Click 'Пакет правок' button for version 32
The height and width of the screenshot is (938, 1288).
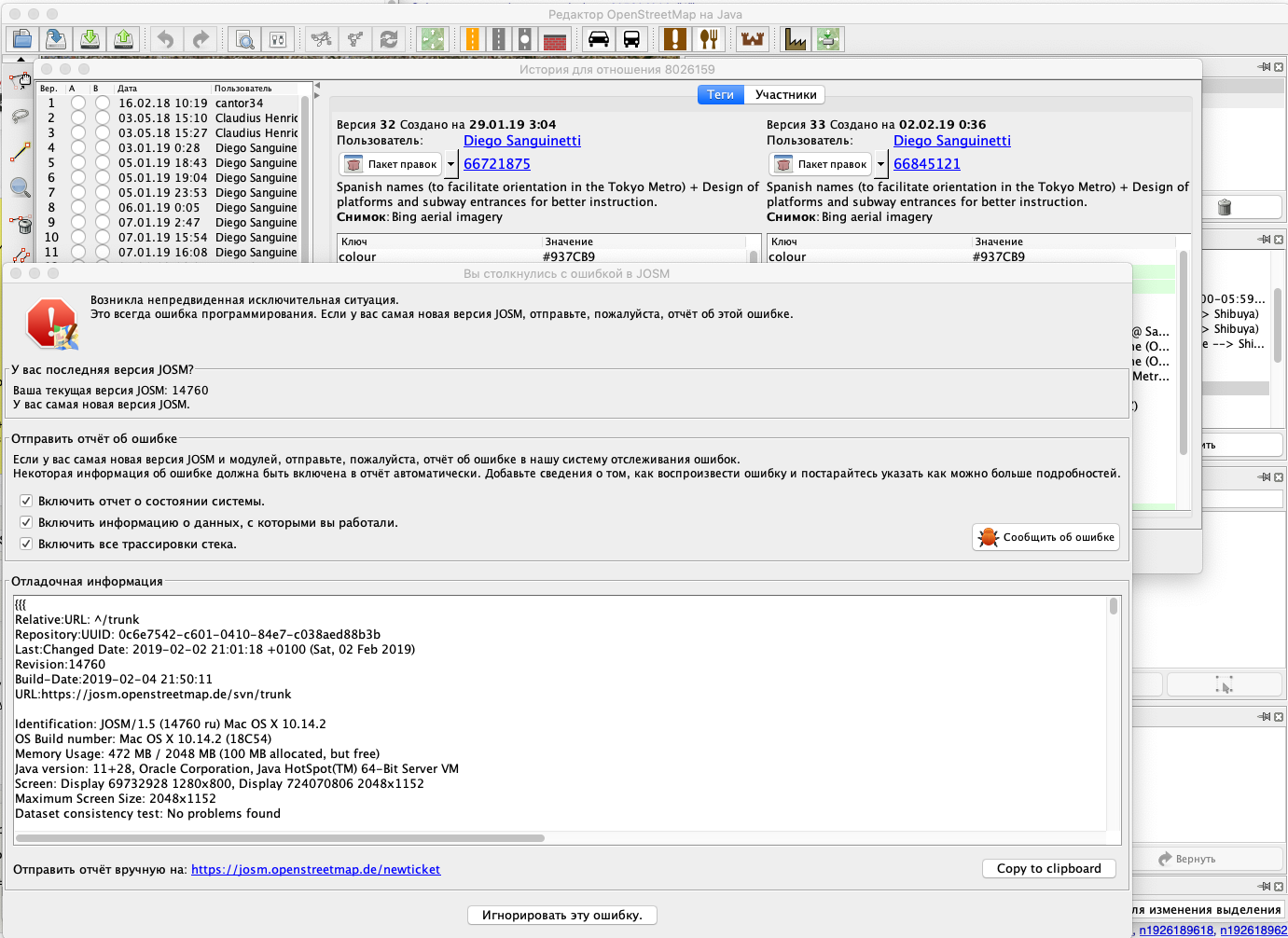pyautogui.click(x=392, y=164)
